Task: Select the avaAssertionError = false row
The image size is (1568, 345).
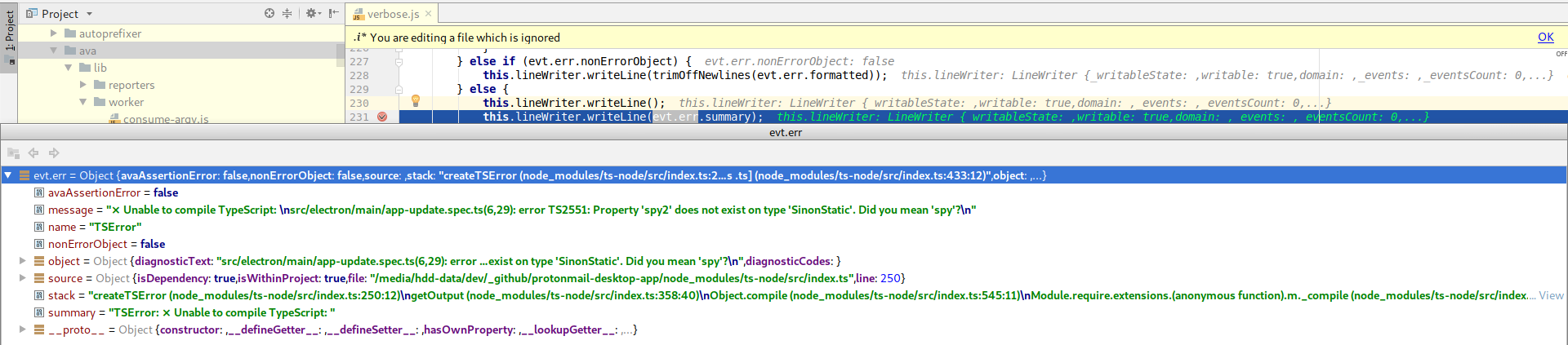Action: 784,192
